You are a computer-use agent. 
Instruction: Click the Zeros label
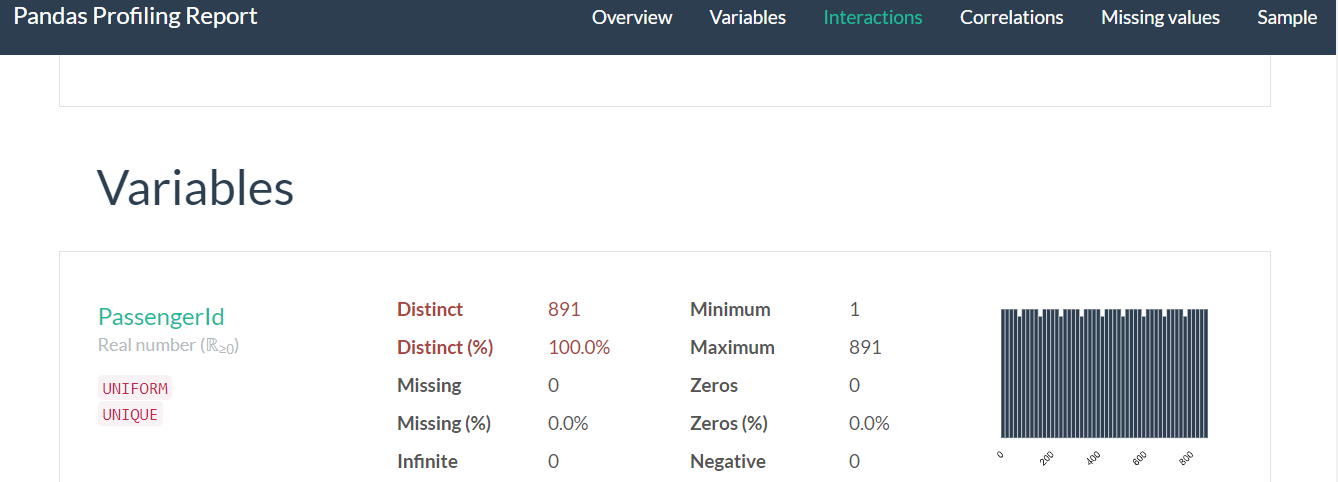(x=714, y=385)
